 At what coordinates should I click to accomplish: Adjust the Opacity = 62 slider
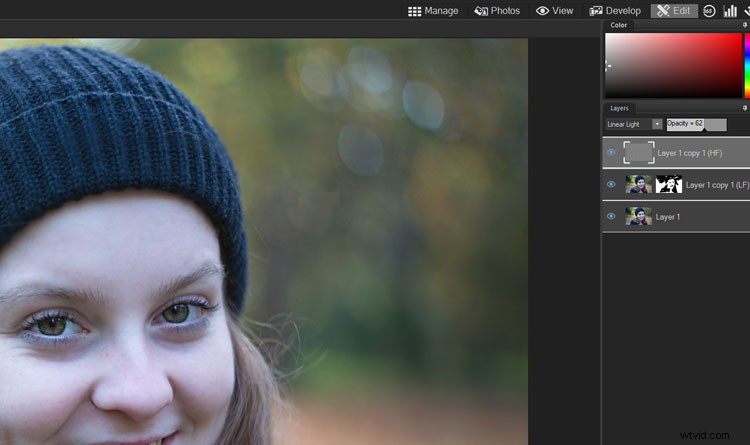coord(696,124)
